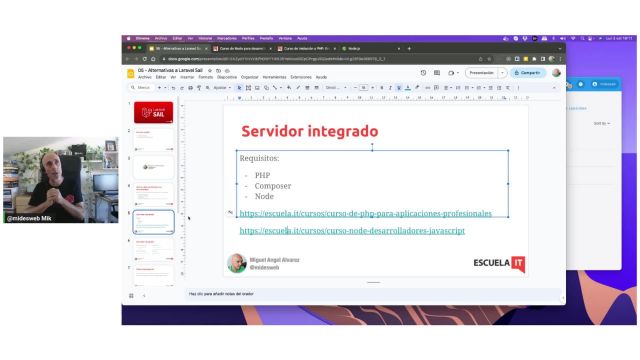Select the Laravel Sail slide thumbnail
640x360 pixels.
click(x=153, y=112)
